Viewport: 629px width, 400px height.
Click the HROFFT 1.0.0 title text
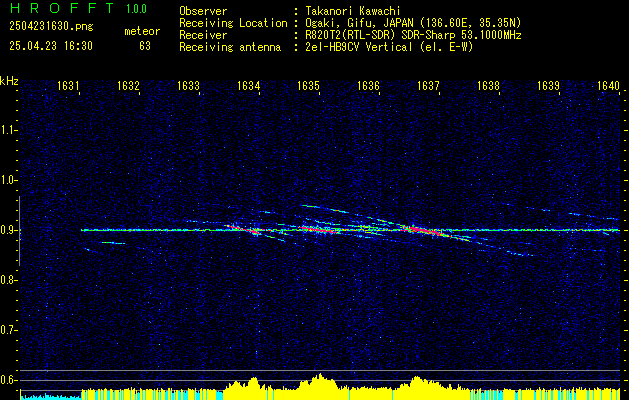point(78,8)
